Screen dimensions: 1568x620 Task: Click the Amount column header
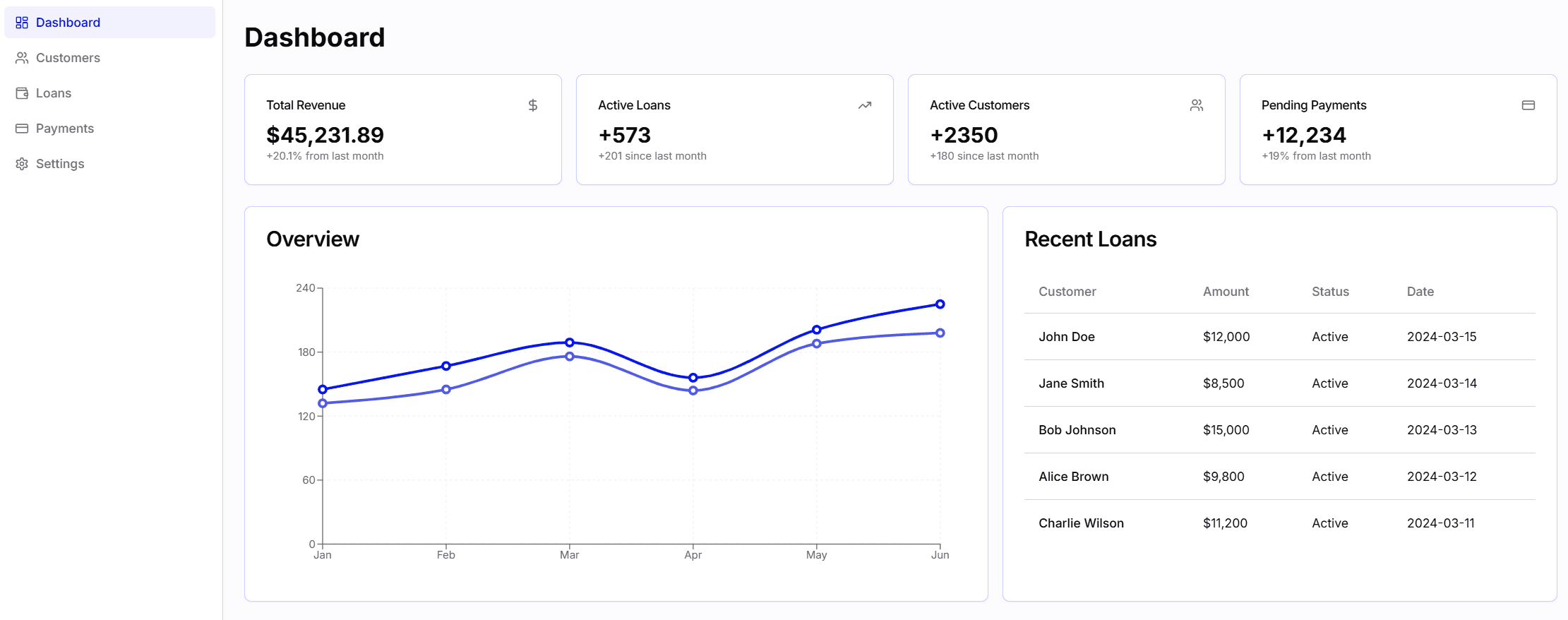point(1226,292)
